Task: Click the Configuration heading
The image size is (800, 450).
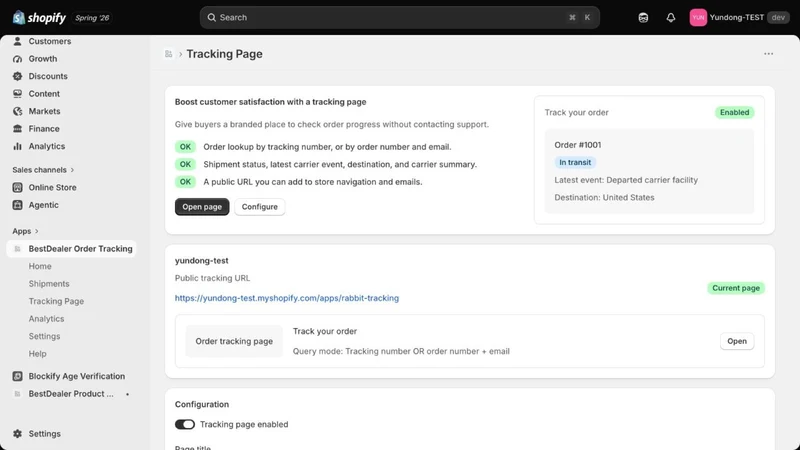Action: 202,404
